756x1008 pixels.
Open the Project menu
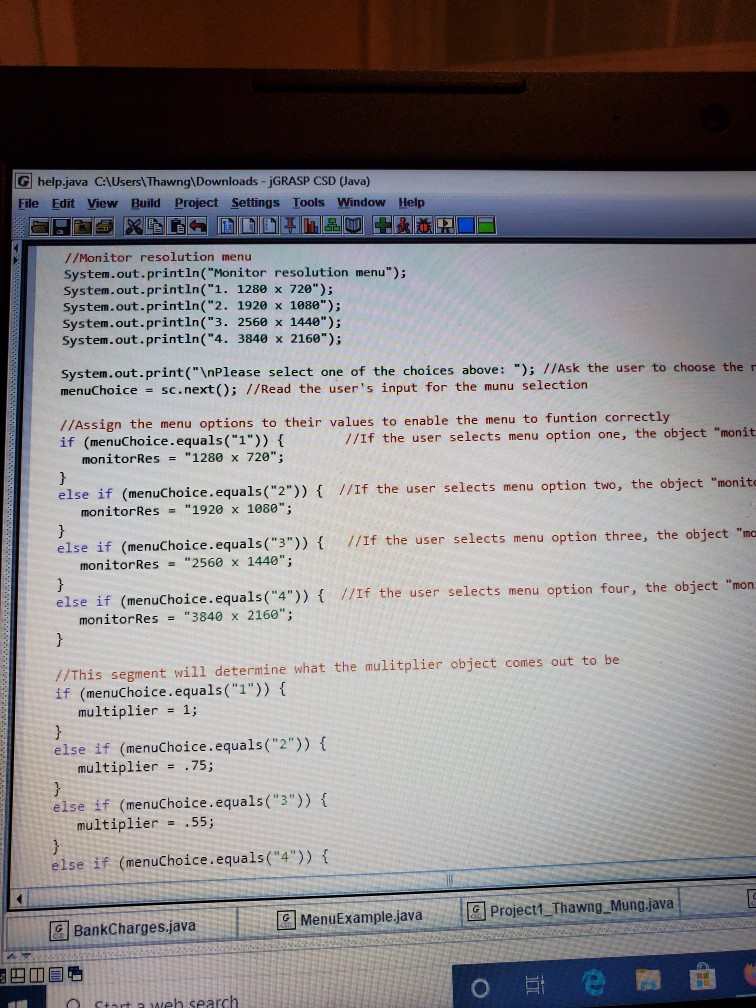tap(196, 203)
